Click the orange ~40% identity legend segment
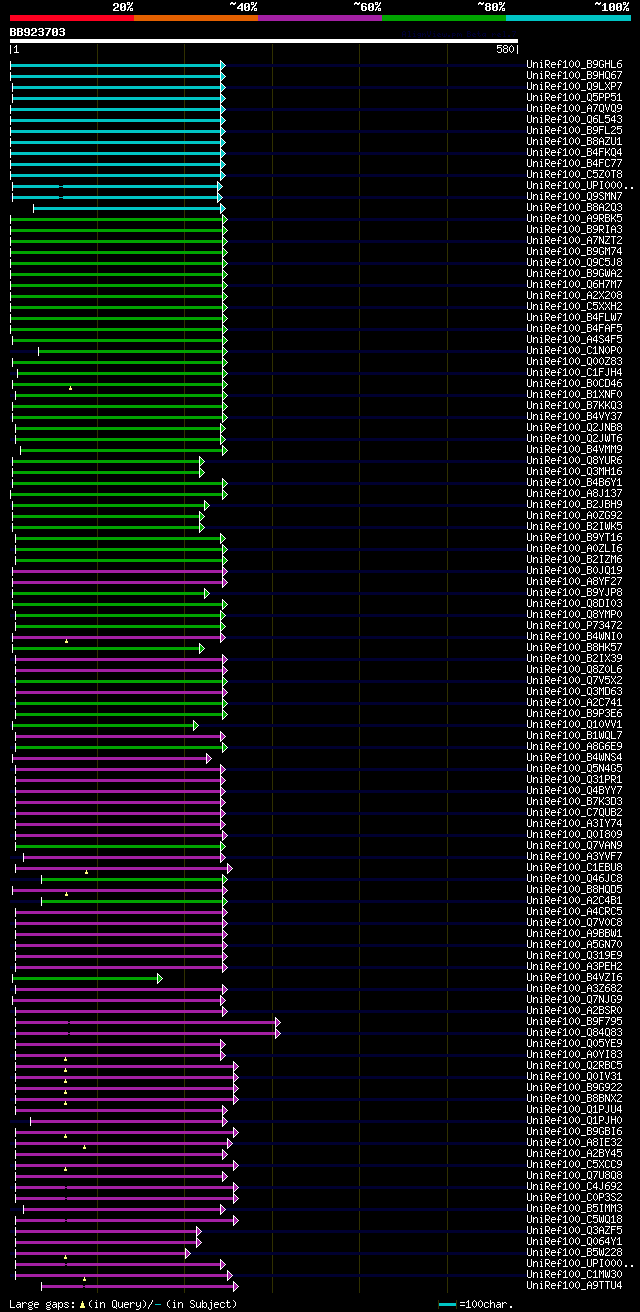The width and height of the screenshot is (640, 1312). coord(196,17)
